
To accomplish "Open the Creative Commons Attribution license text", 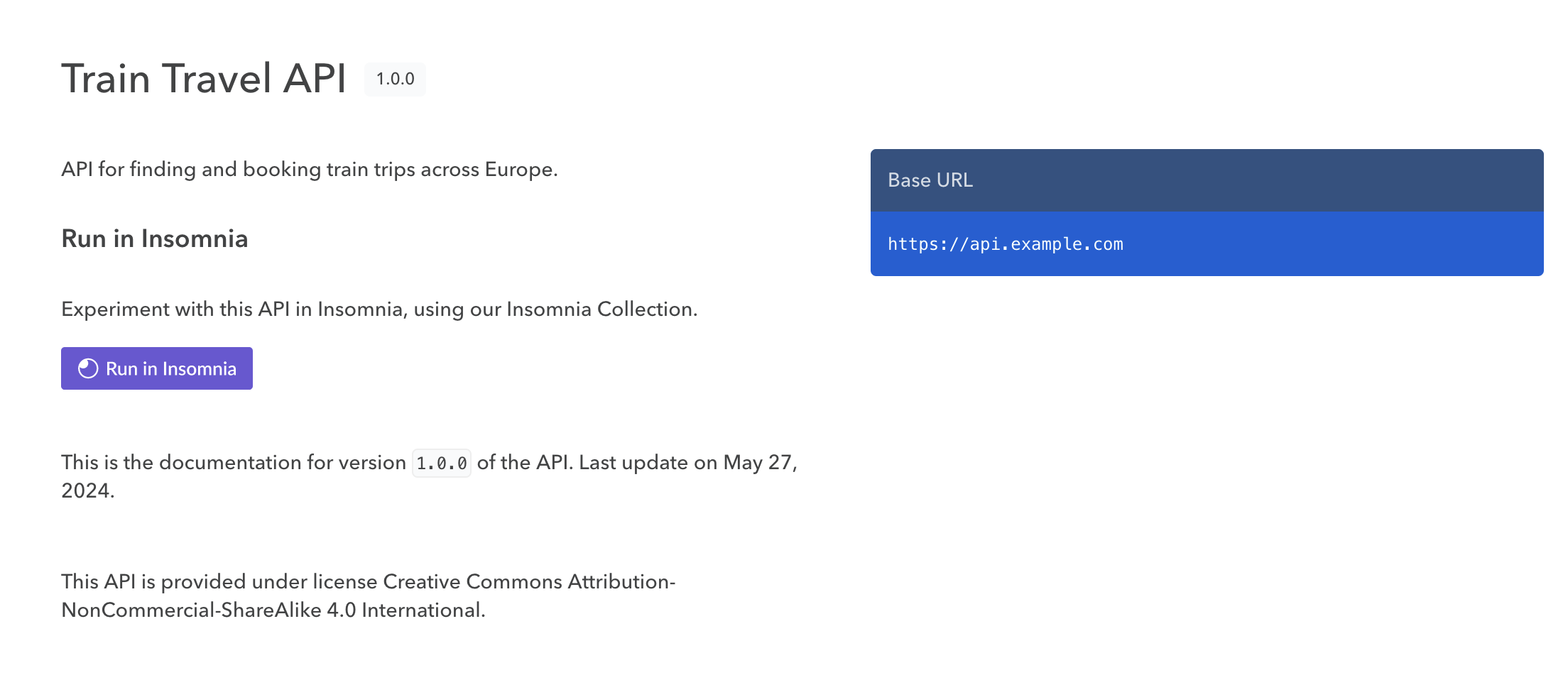I will pyautogui.click(x=528, y=581).
